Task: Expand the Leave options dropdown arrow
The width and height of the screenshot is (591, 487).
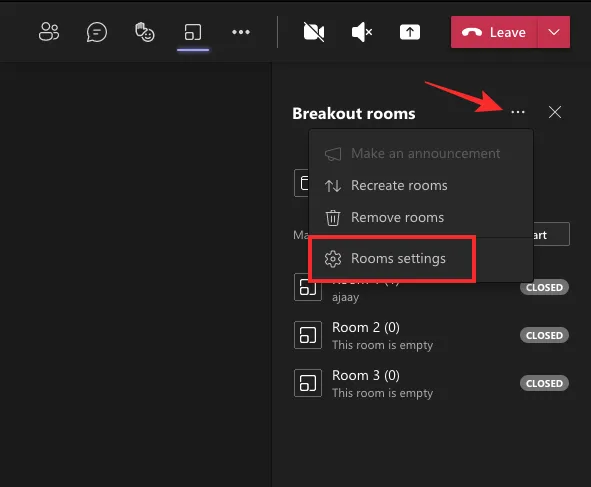Action: pos(554,32)
